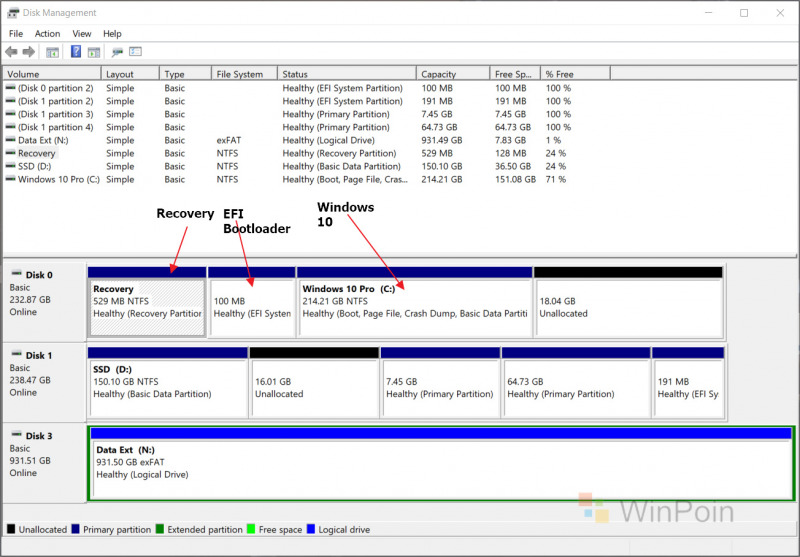
Task: Click the Disk 0 disk icon in graphical view
Action: (x=17, y=273)
